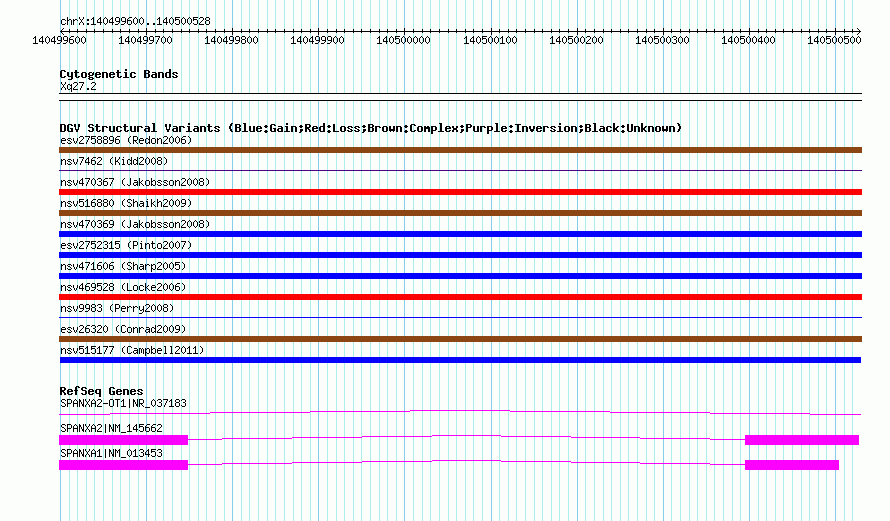Screen dimensions: 890x521
Task: Click the DGV Structural Variants track heading
Action: [371, 128]
